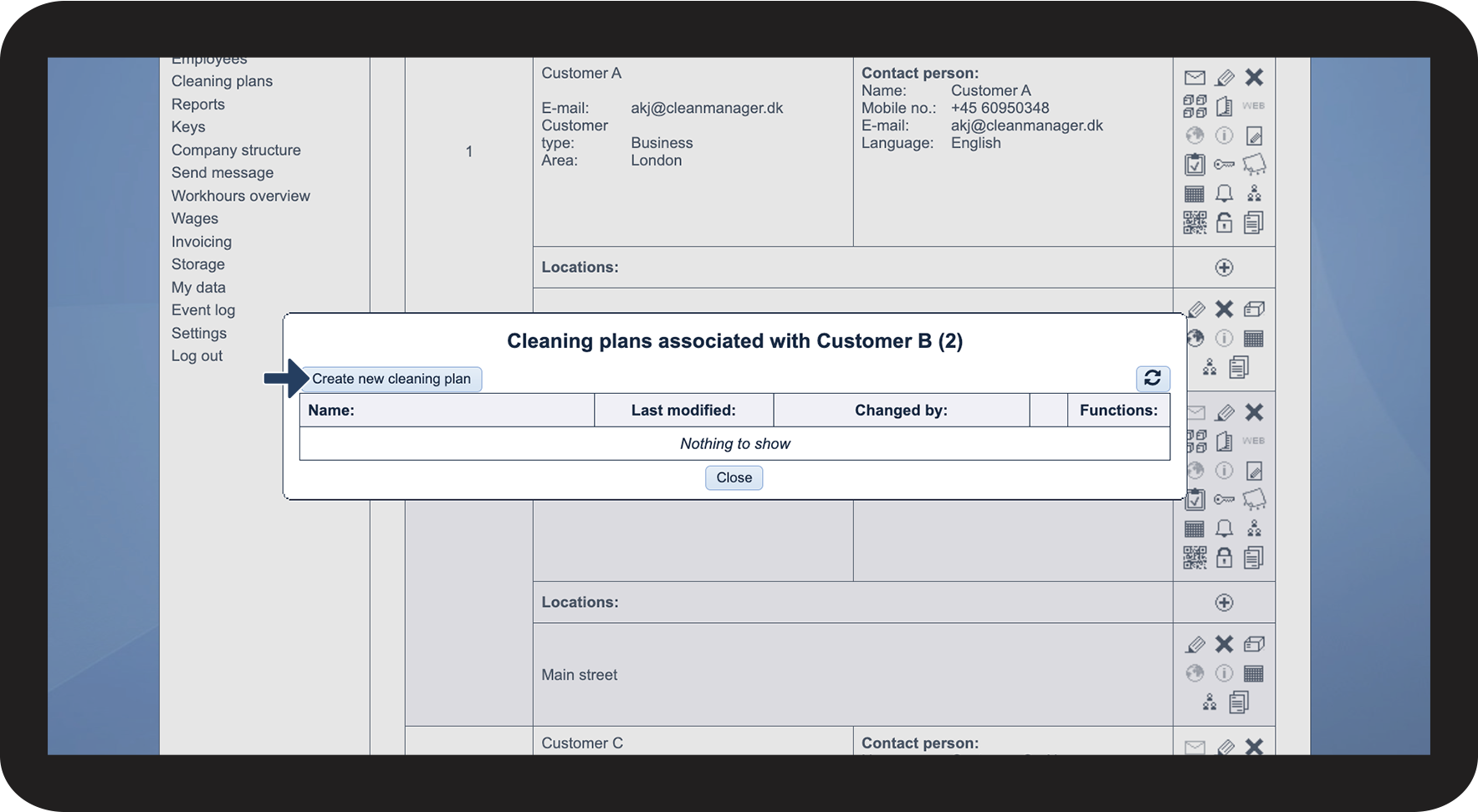Click the box icon for Main street location
This screenshot has width=1478, height=812.
1253,644
